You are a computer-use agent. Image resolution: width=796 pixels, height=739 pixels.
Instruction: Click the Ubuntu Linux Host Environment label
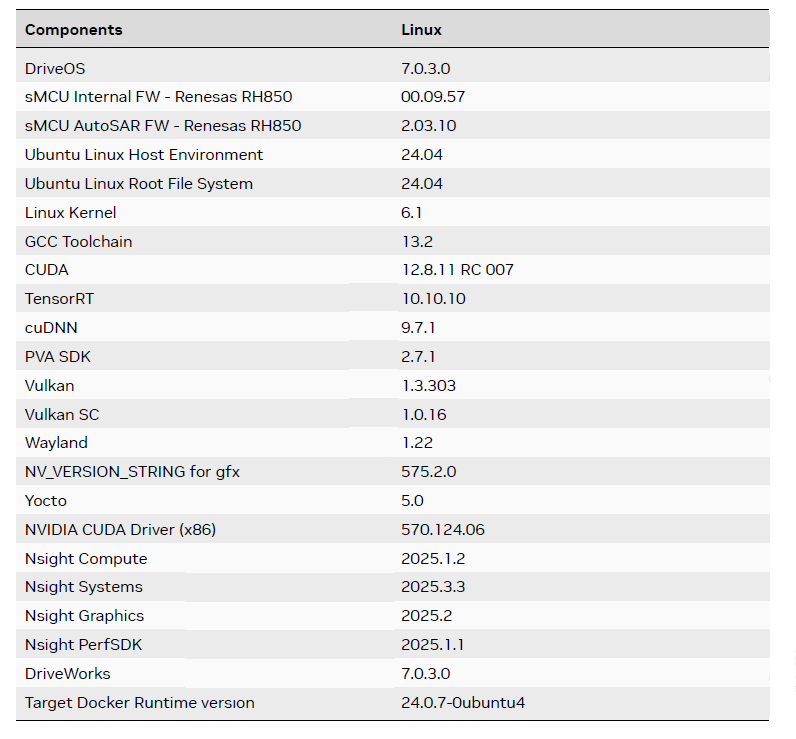pyautogui.click(x=144, y=155)
